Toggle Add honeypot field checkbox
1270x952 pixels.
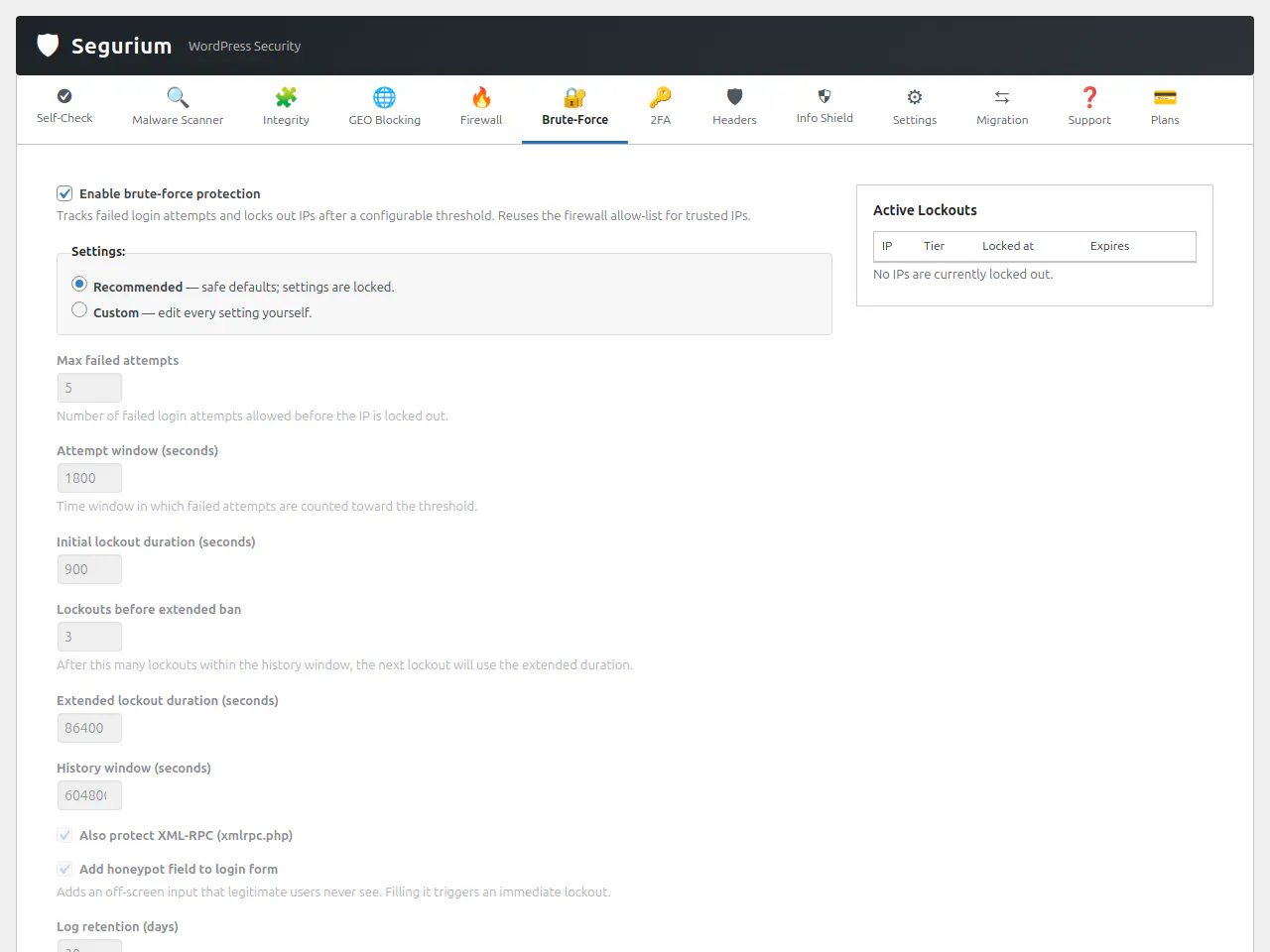[x=64, y=869]
